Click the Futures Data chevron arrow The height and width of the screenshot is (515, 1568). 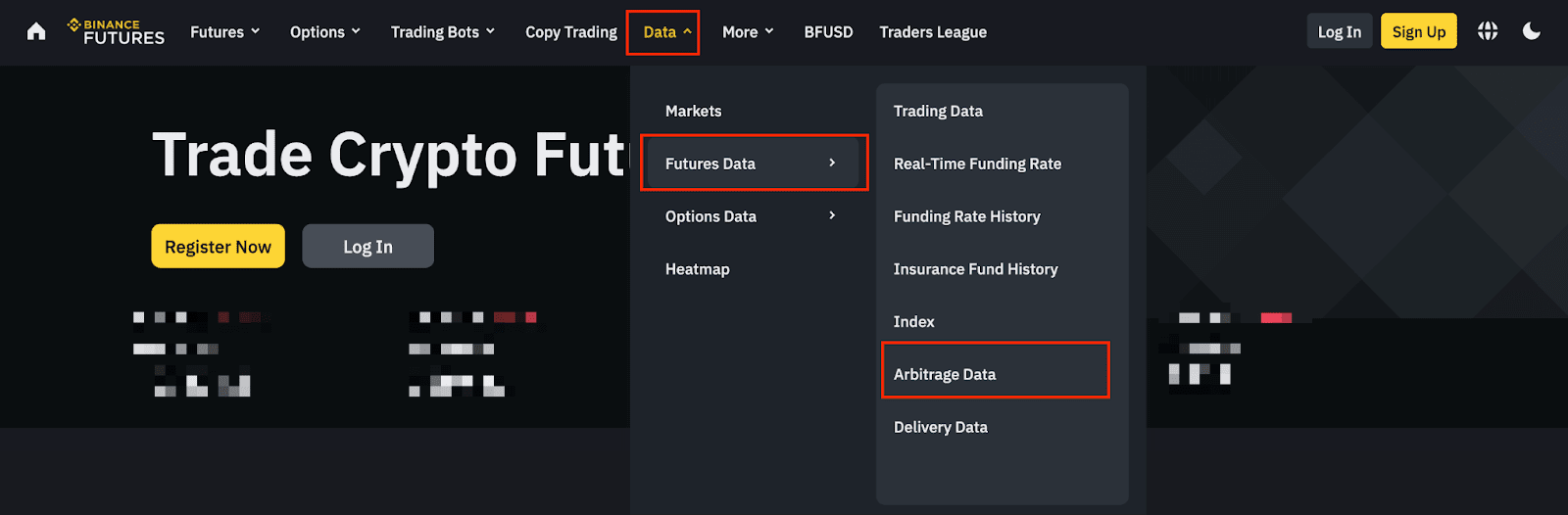tap(832, 163)
